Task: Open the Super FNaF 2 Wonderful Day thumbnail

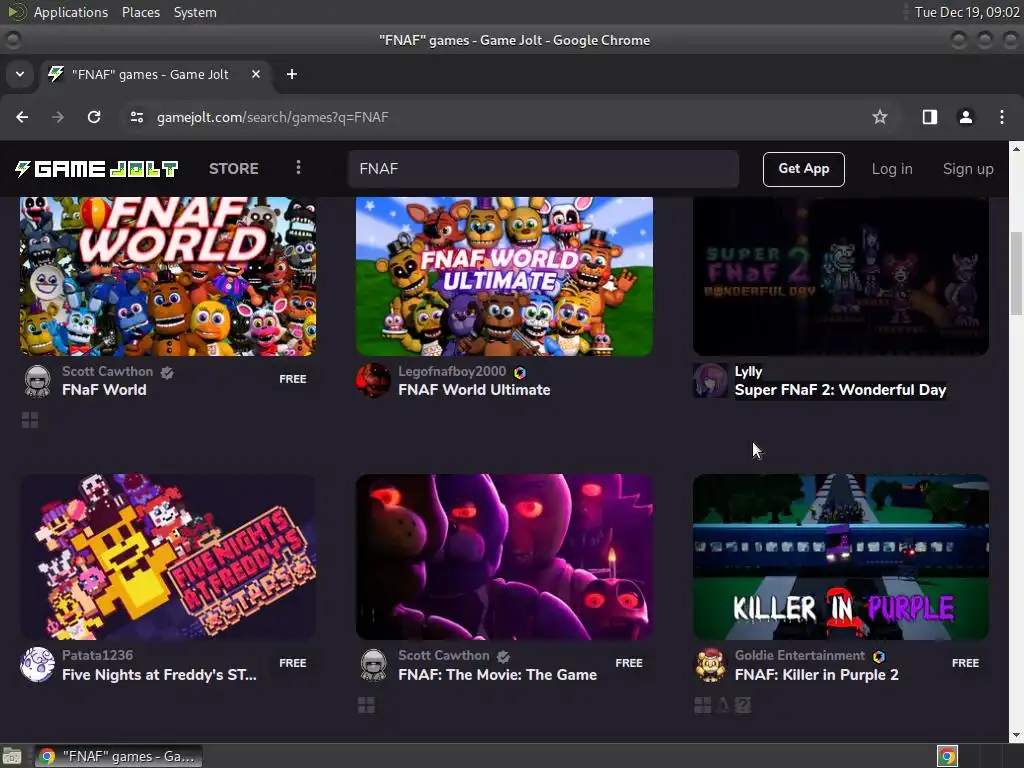Action: (840, 277)
